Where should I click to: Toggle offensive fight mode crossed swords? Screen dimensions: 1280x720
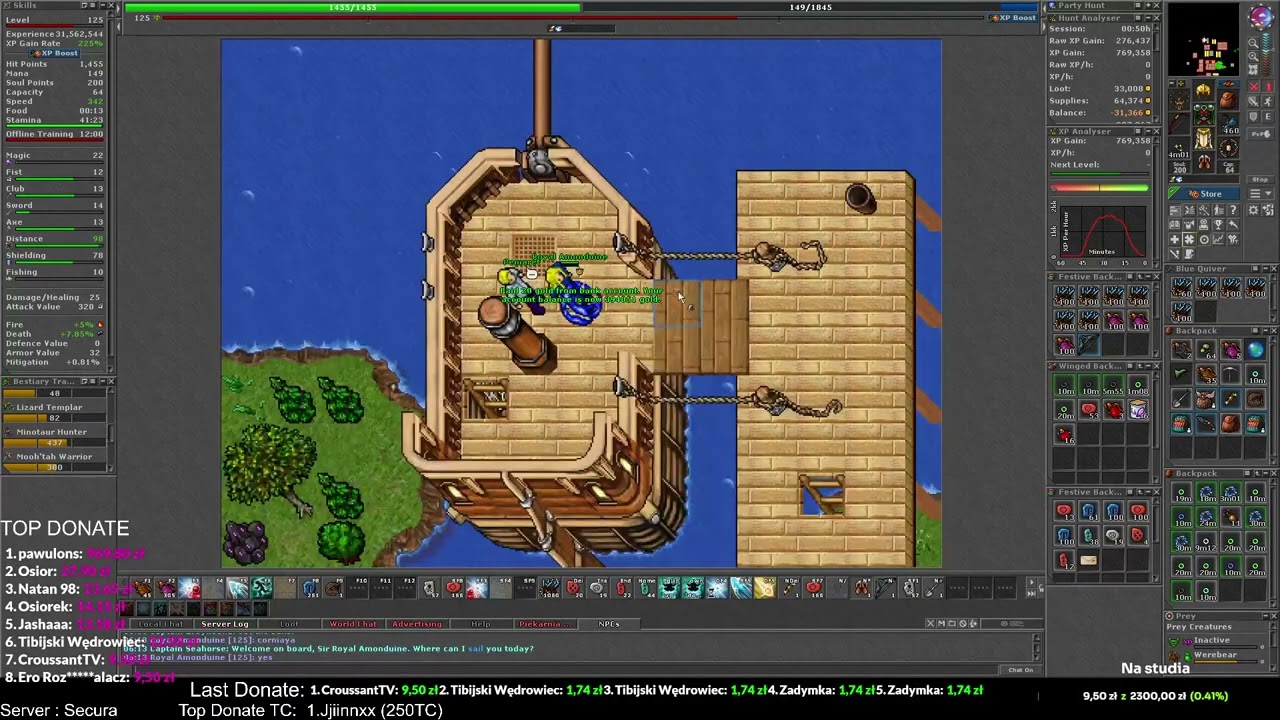1253,86
